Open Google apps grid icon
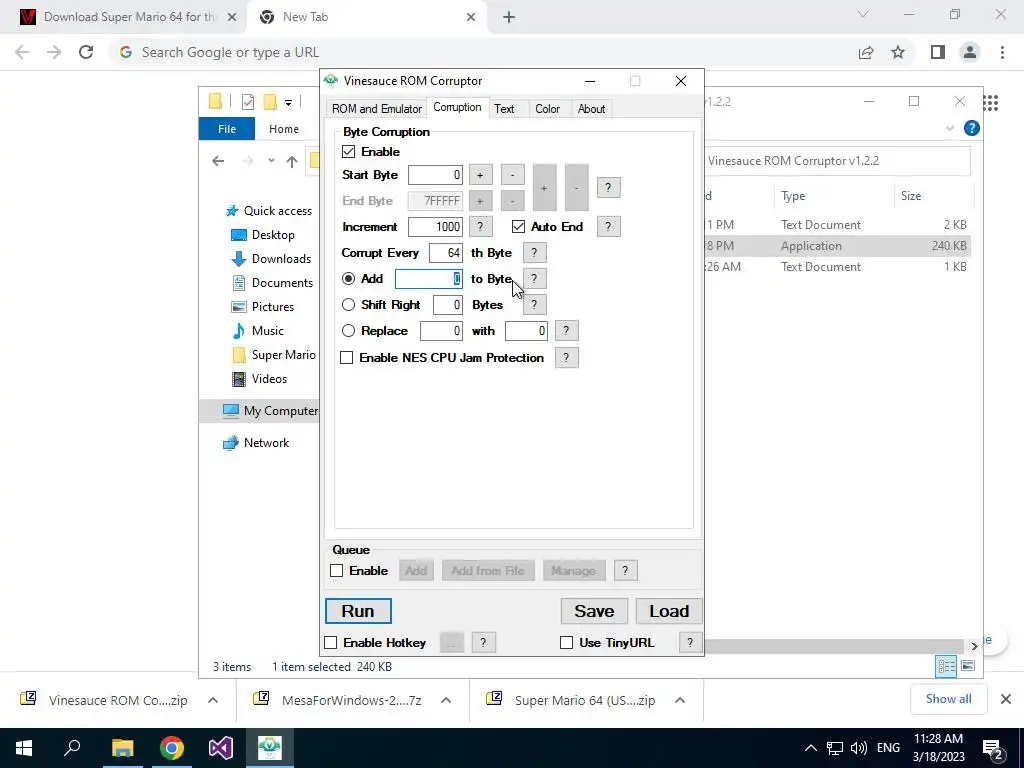The width and height of the screenshot is (1024, 768). (991, 103)
